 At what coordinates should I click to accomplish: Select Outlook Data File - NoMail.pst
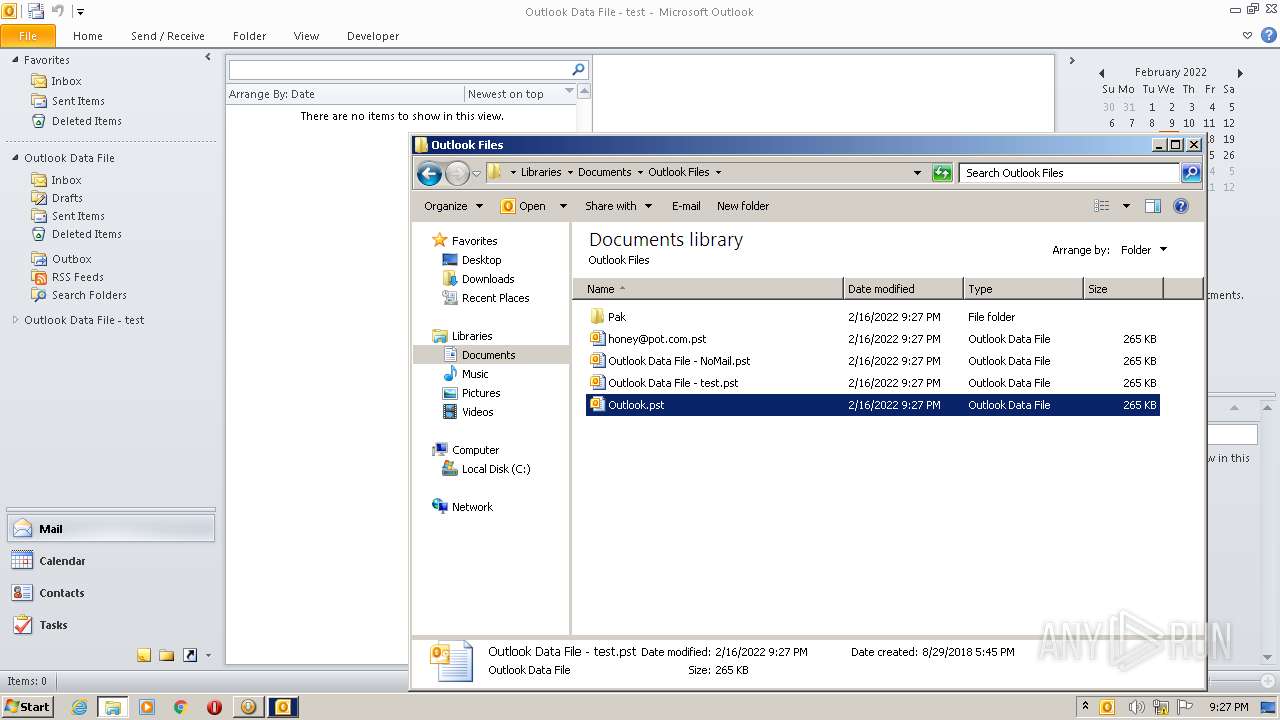872,361
